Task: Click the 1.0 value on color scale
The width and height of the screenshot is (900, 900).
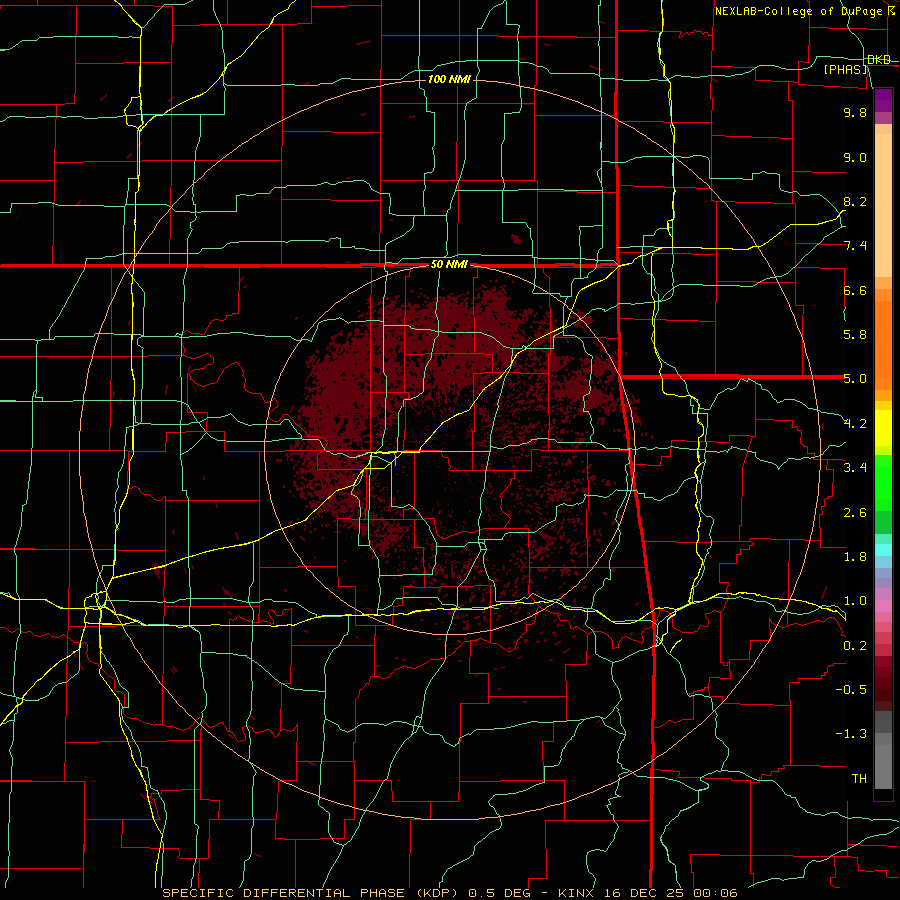Action: [x=855, y=601]
